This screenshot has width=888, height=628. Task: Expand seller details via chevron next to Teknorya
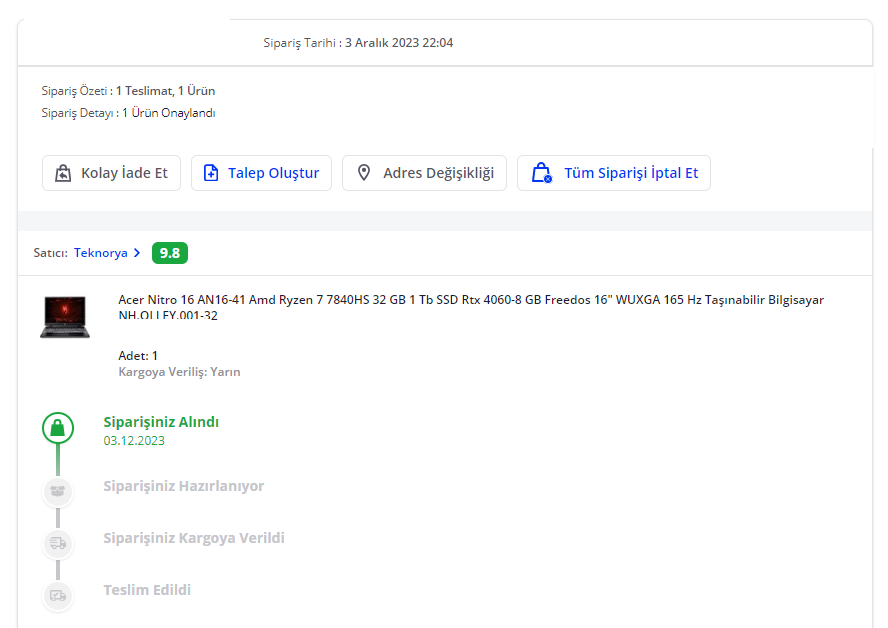point(137,253)
